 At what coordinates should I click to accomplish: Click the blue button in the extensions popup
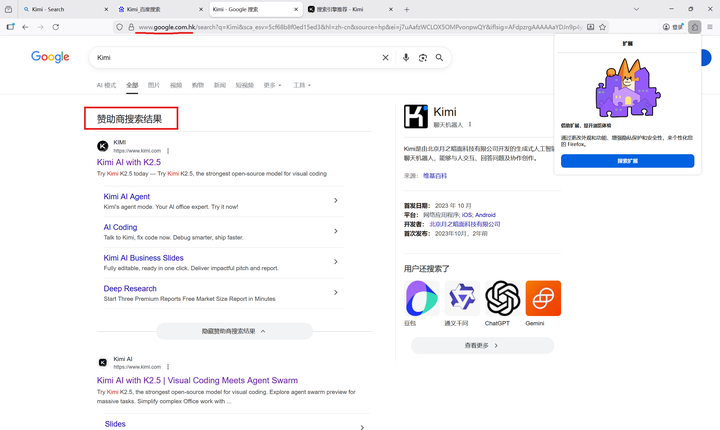[x=627, y=161]
